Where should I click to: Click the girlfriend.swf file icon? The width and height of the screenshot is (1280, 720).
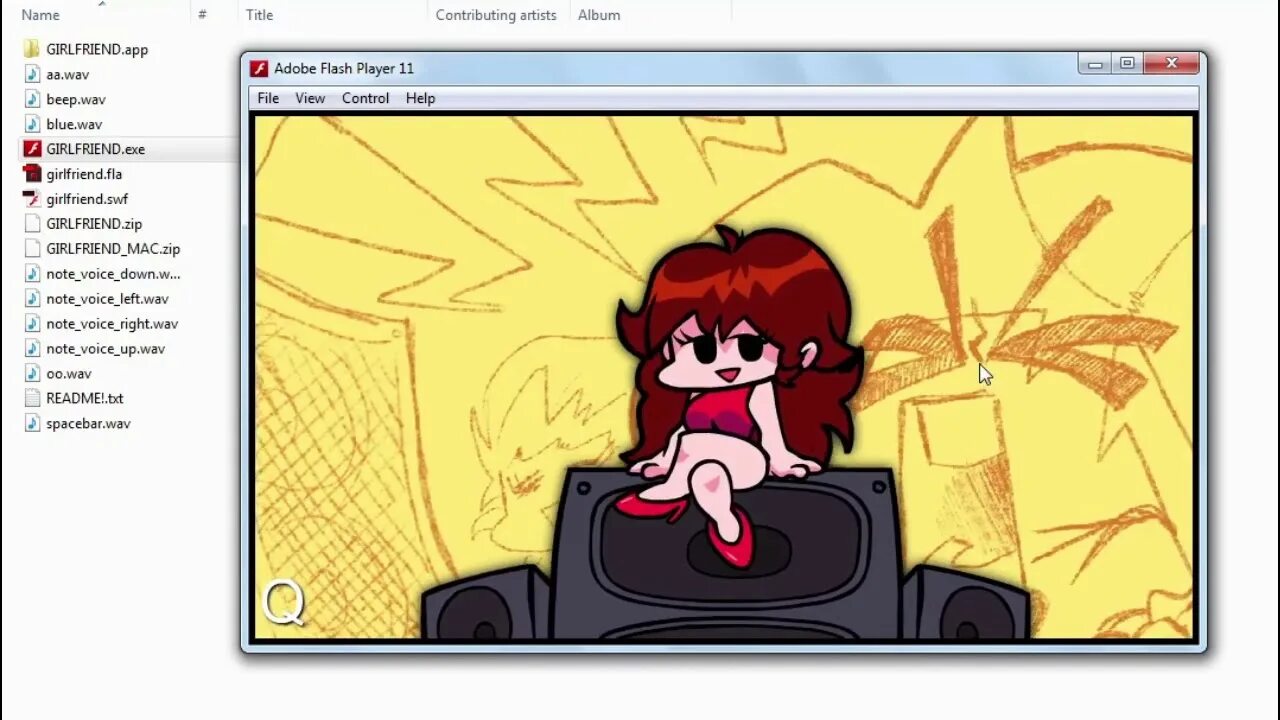[31, 199]
